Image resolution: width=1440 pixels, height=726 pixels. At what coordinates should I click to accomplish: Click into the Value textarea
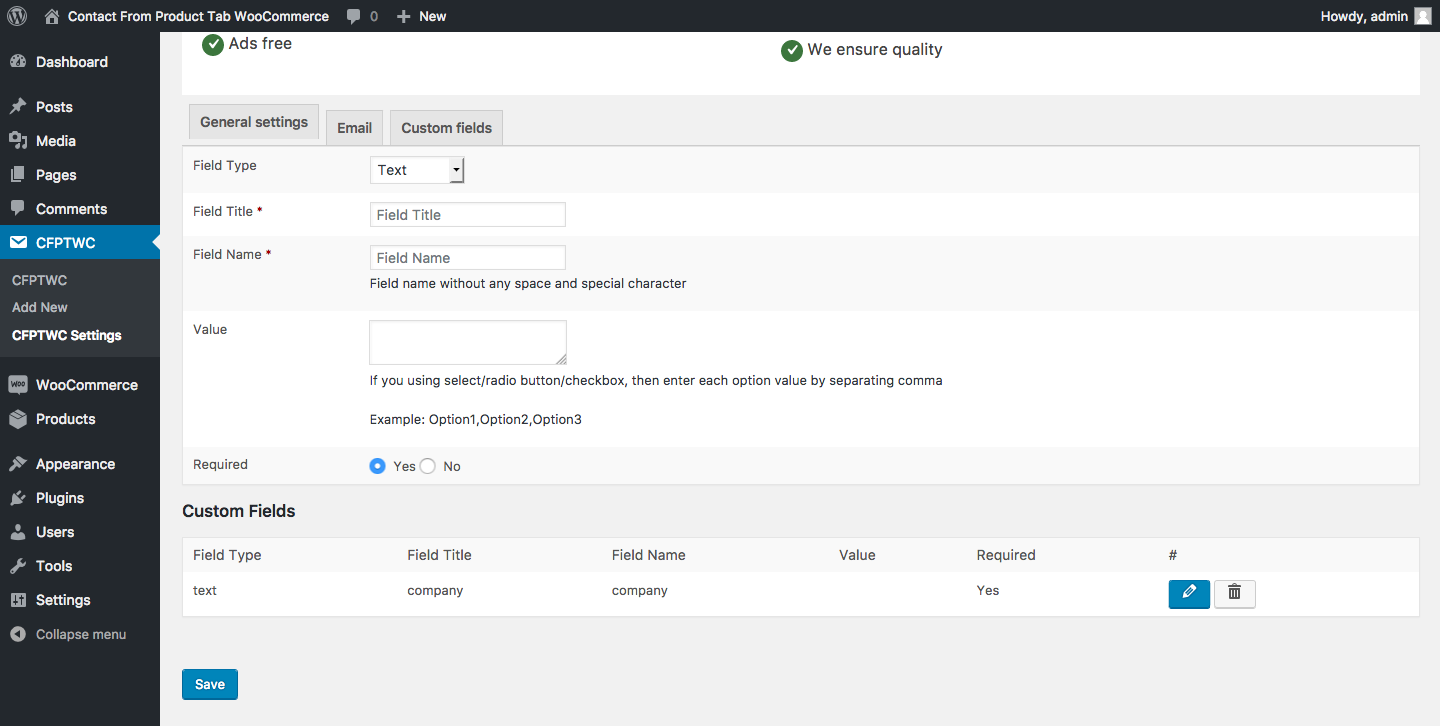pyautogui.click(x=468, y=342)
